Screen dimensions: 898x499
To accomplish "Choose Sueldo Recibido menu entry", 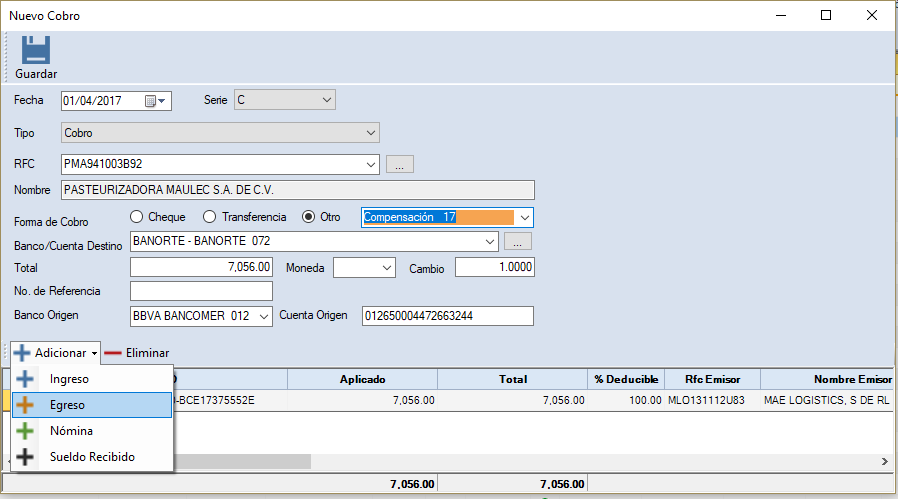I will click(92, 457).
